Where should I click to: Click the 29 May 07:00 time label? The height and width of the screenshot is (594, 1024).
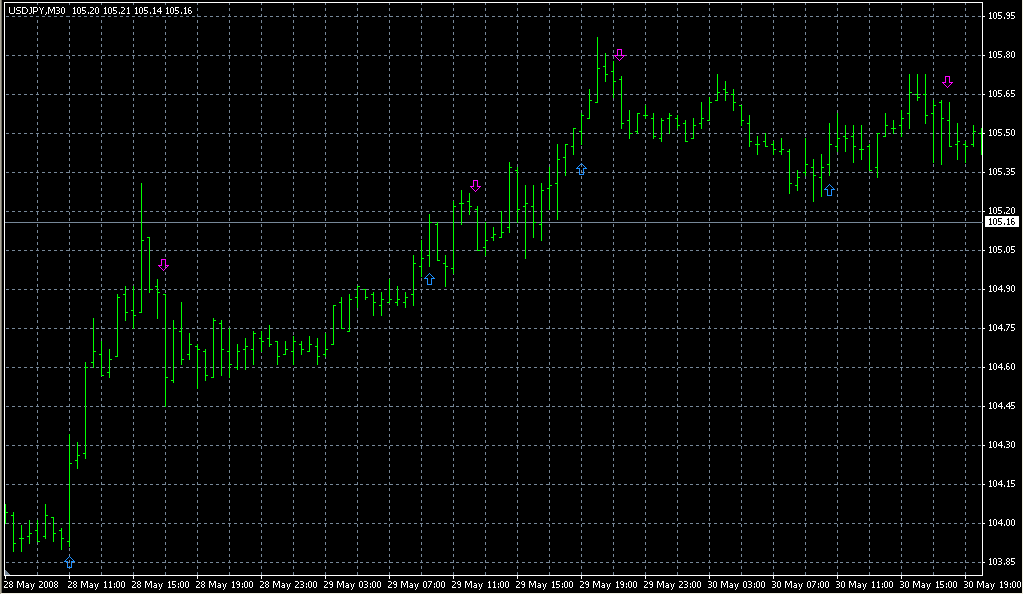point(416,585)
